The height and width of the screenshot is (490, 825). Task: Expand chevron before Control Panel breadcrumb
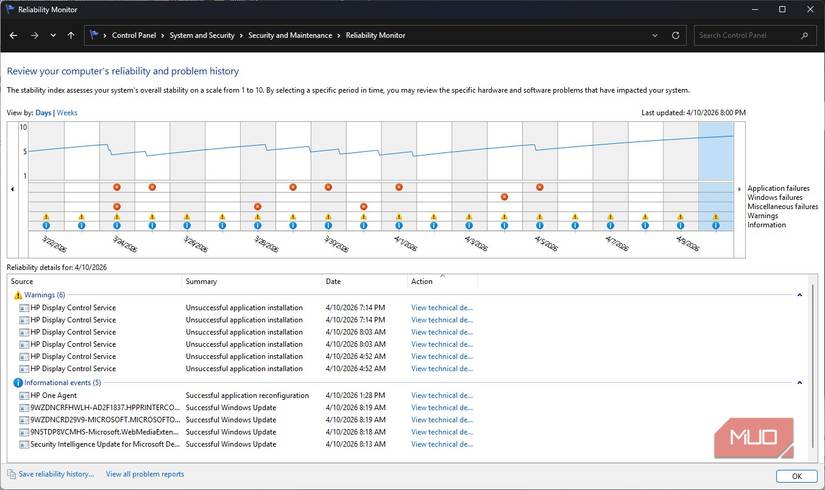pos(105,35)
